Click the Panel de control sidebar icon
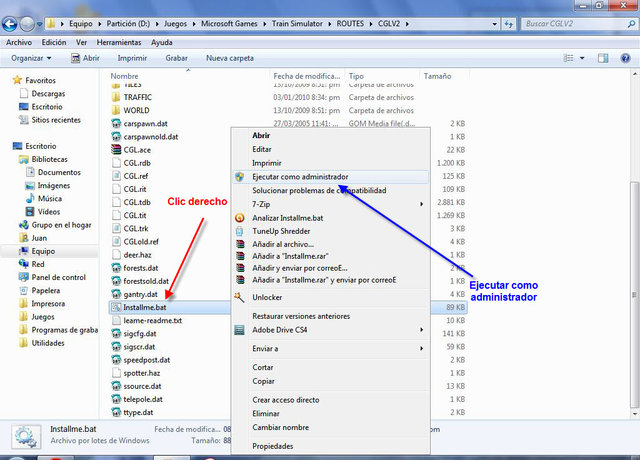The image size is (640, 460). pos(22,278)
